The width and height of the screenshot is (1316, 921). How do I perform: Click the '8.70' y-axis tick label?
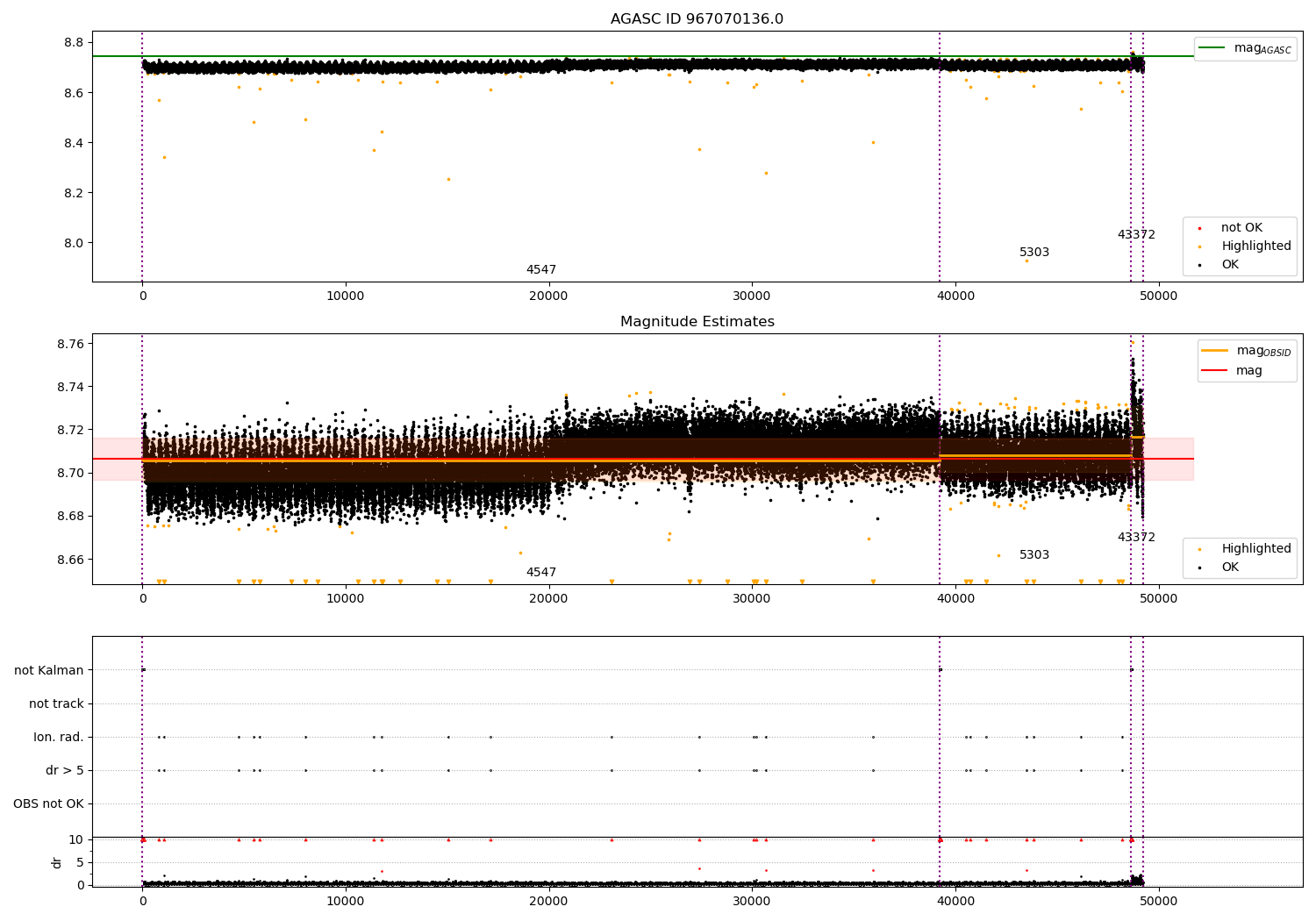[x=70, y=473]
